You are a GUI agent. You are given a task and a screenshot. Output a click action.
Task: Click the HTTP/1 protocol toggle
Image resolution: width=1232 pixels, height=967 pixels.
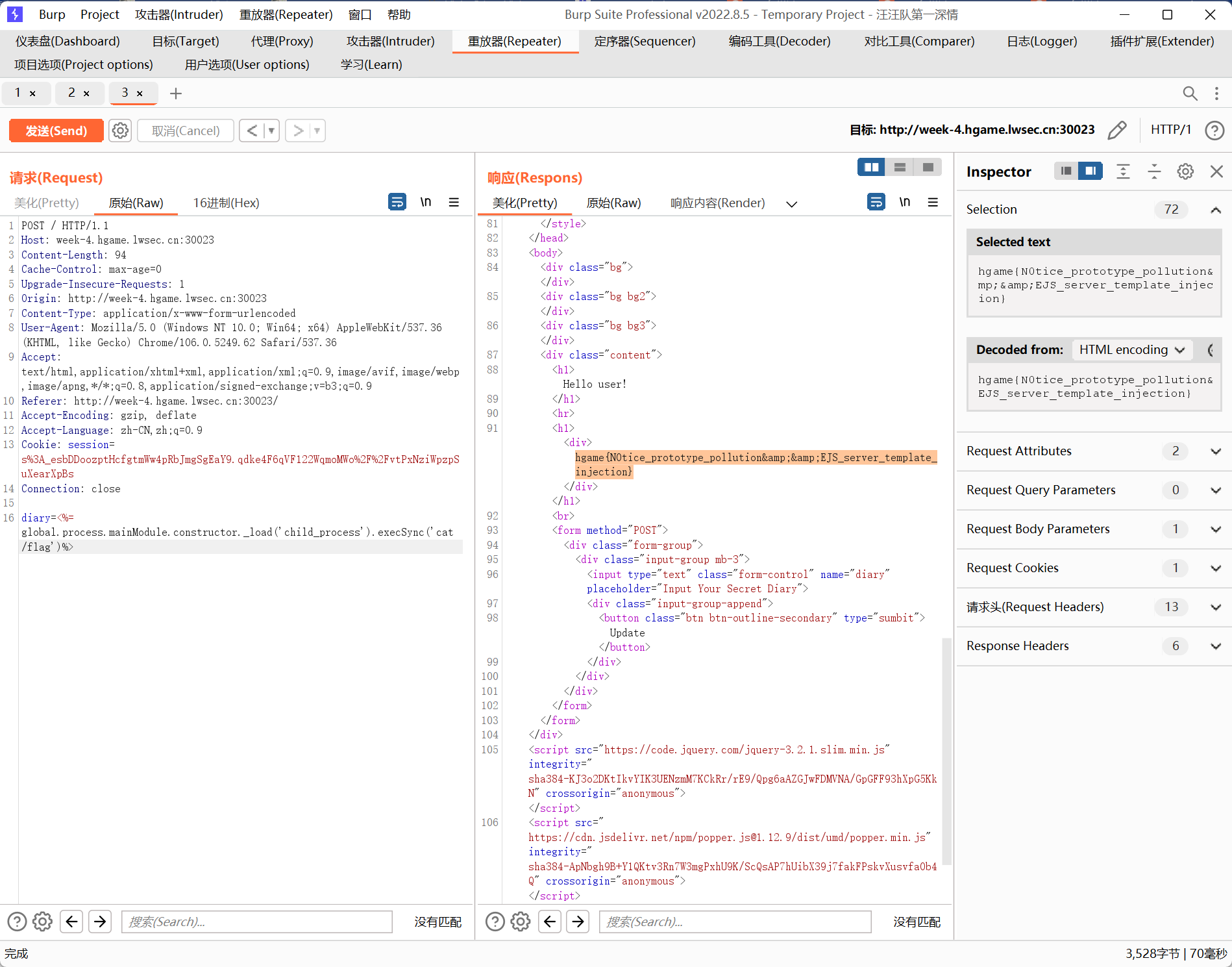1170,130
